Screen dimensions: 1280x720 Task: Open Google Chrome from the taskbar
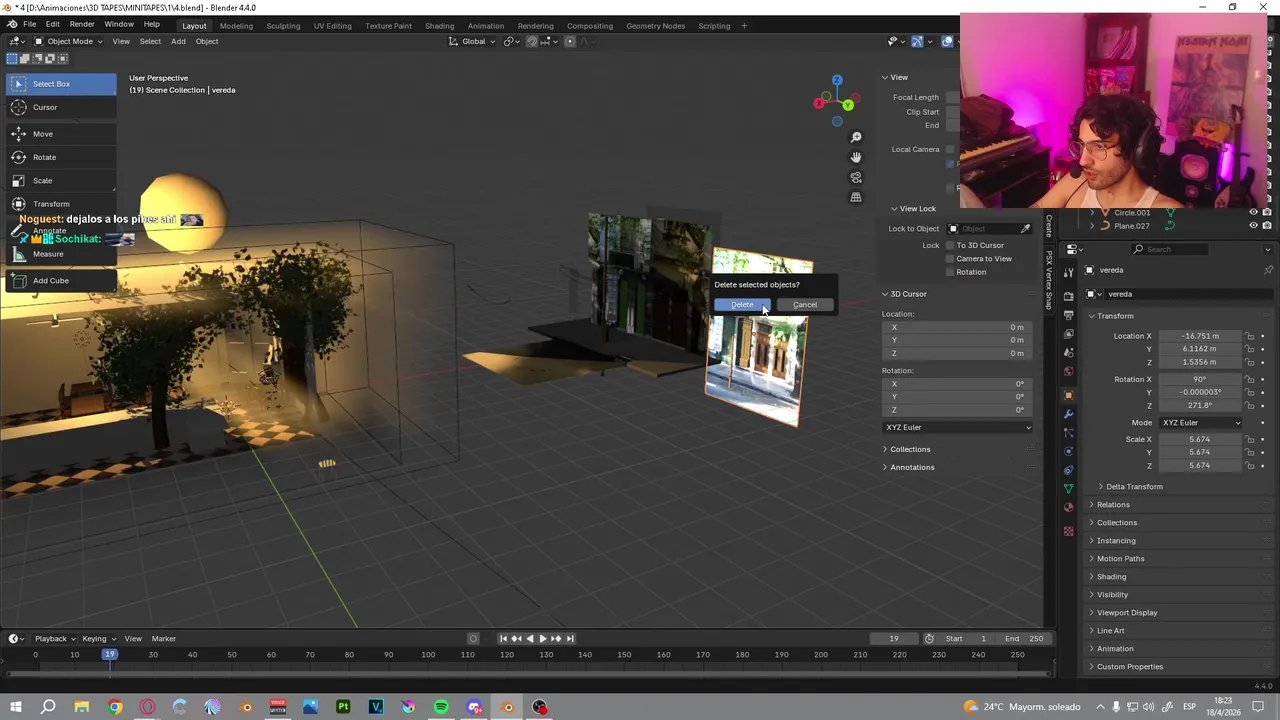click(x=115, y=707)
